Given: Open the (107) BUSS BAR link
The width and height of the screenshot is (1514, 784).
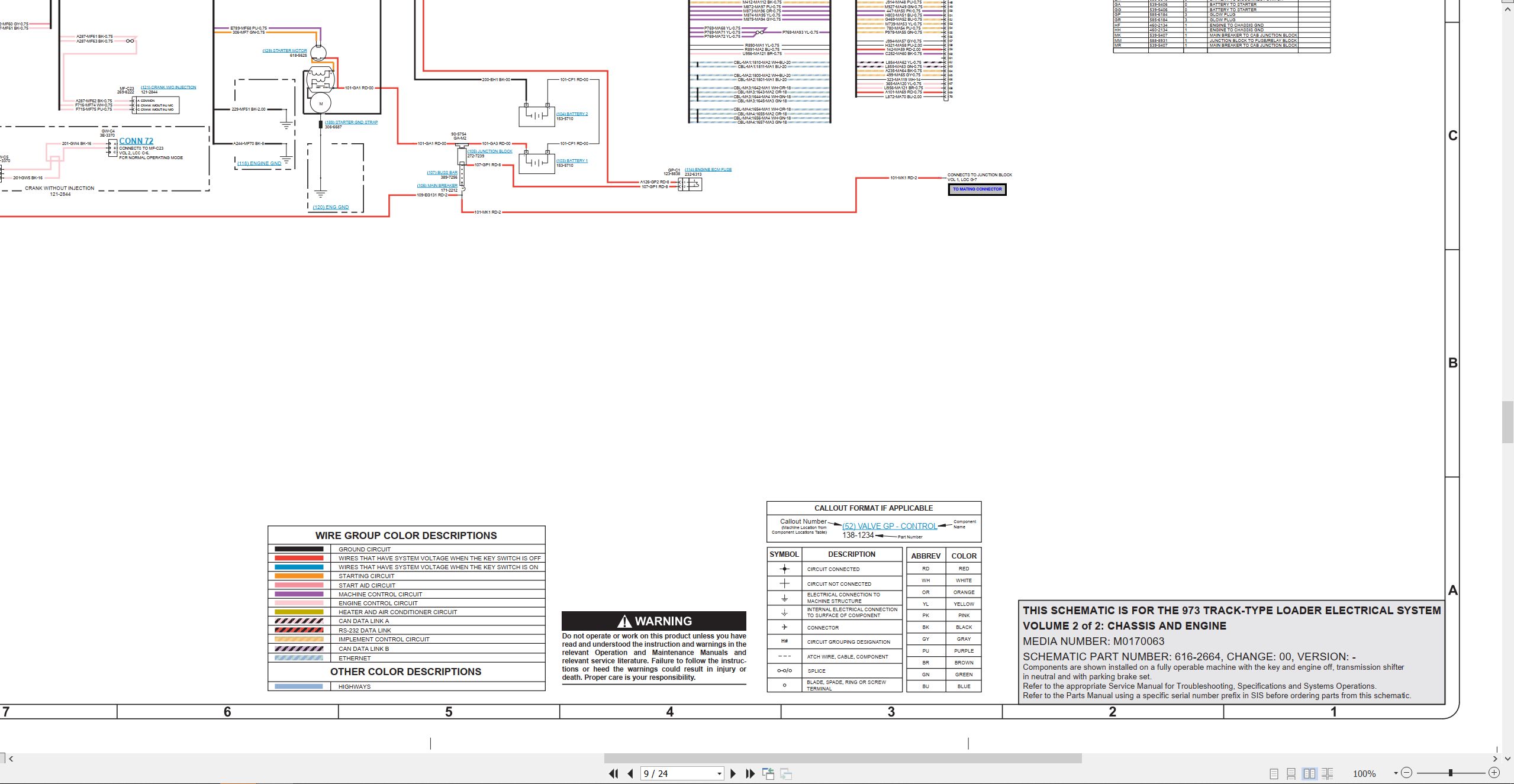Looking at the screenshot, I should pos(442,173).
